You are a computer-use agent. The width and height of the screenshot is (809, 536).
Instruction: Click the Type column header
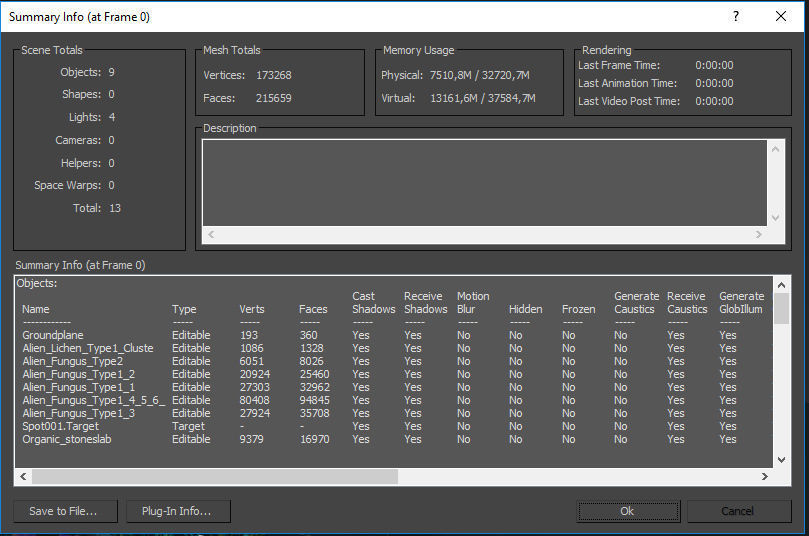click(x=184, y=309)
